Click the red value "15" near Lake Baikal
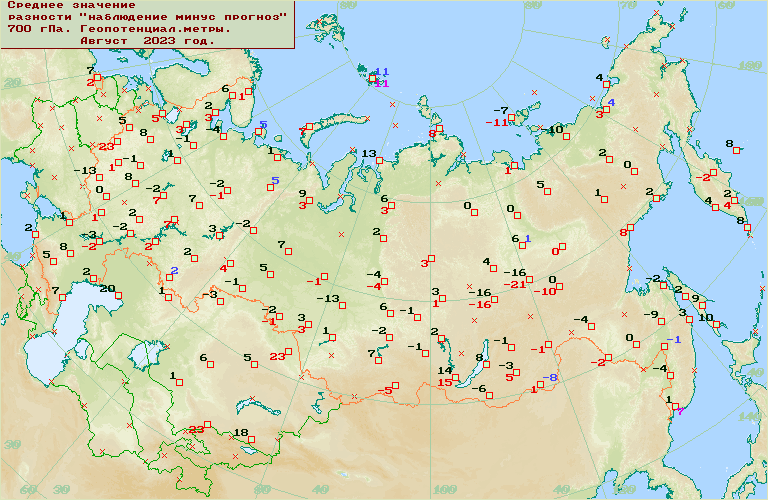Image resolution: width=768 pixels, height=500 pixels. [x=445, y=382]
